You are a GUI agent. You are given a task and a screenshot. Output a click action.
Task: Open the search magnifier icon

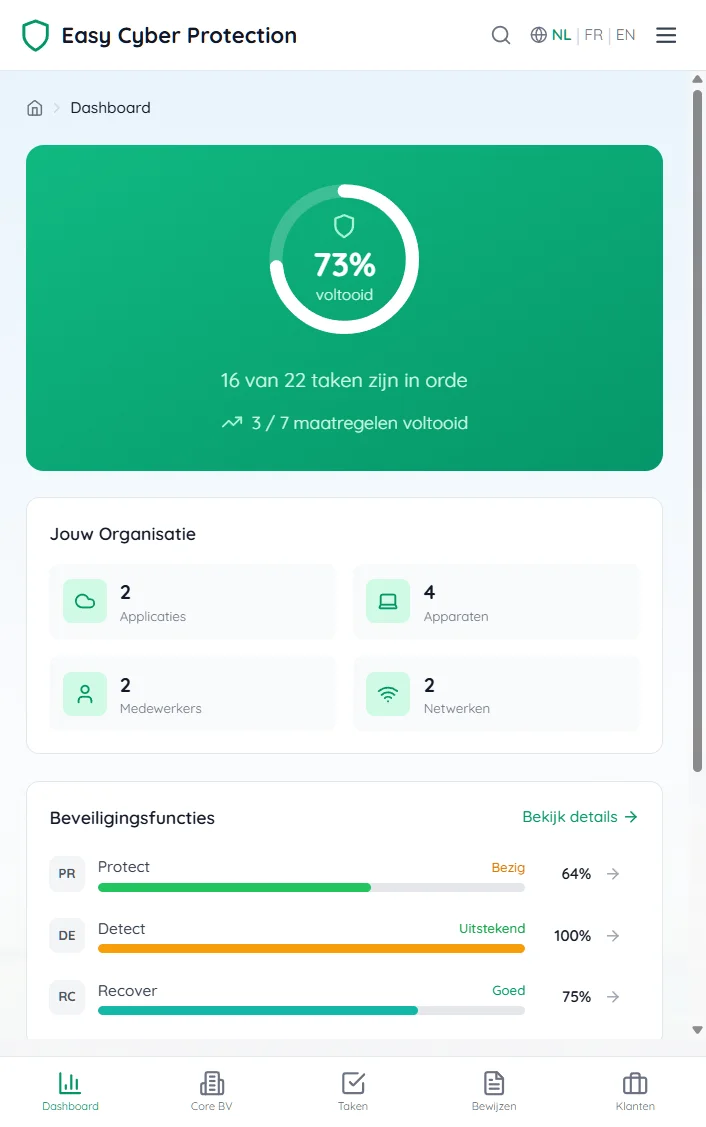500,34
